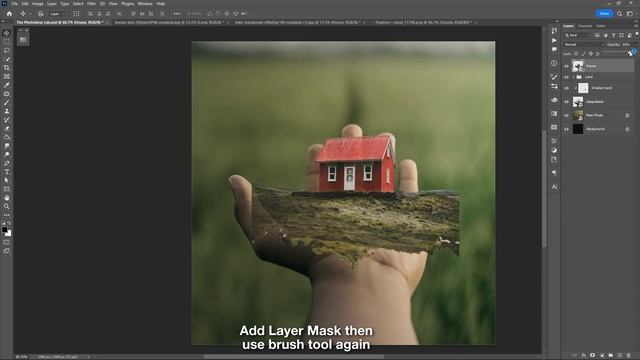
Task: Select the Rectangle shape tool
Action: point(7,189)
